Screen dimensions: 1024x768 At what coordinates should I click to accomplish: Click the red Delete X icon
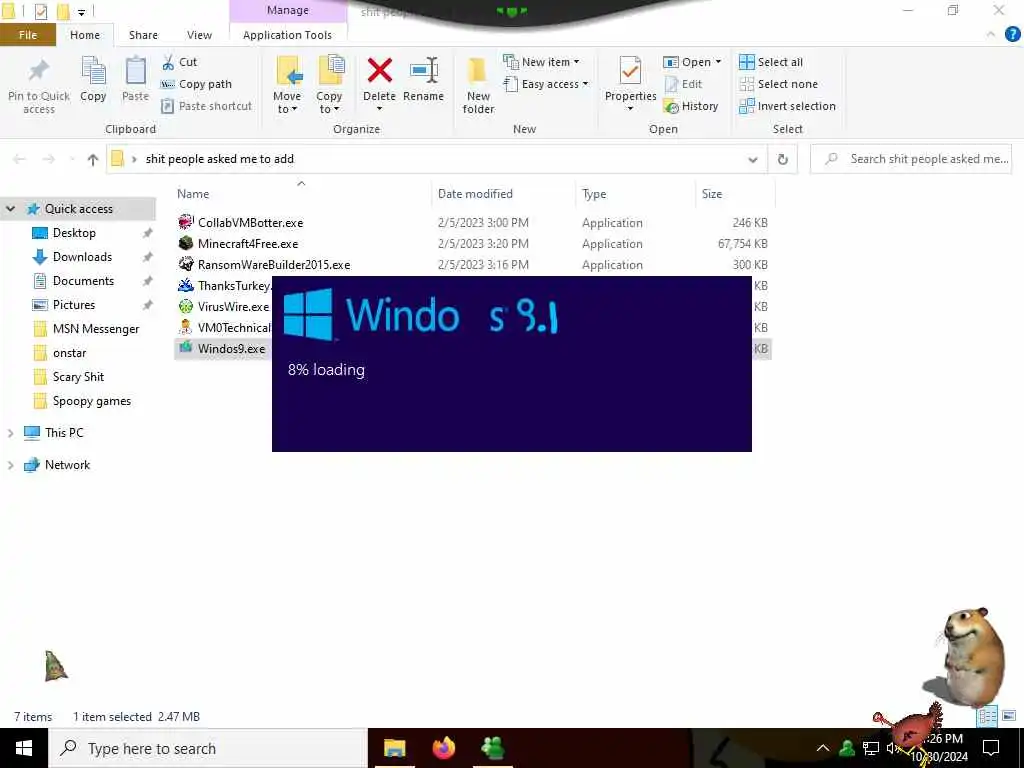(379, 71)
